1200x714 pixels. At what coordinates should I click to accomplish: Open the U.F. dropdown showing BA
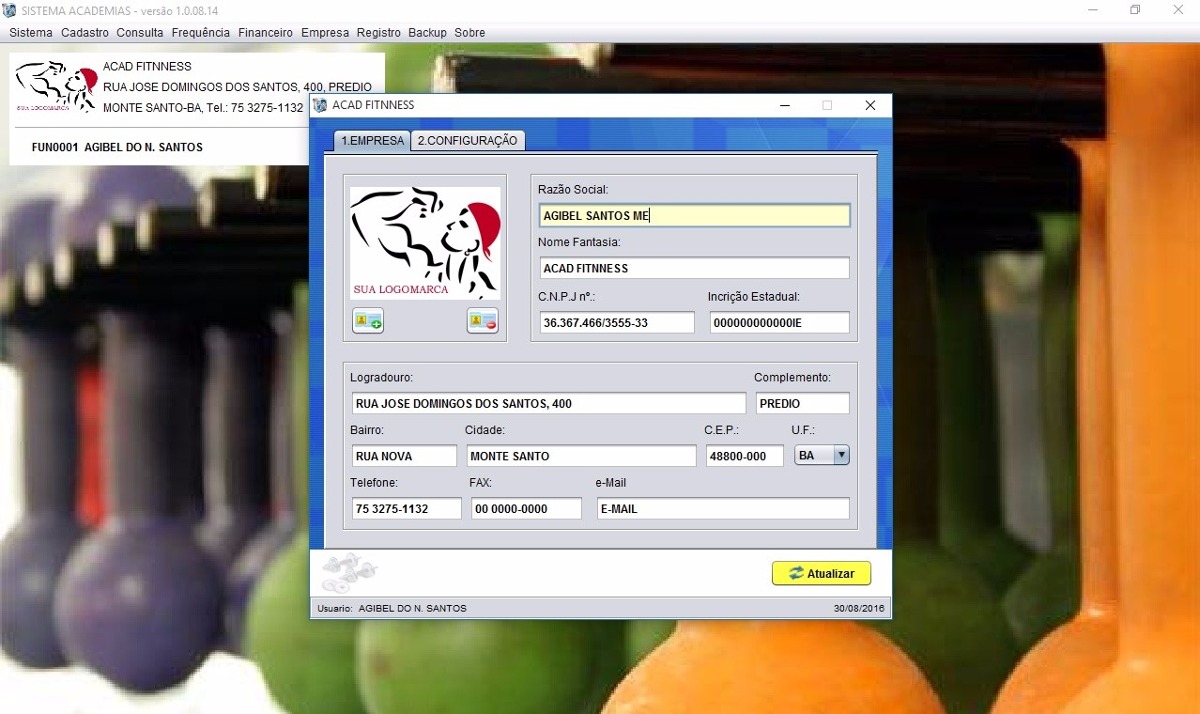[843, 455]
